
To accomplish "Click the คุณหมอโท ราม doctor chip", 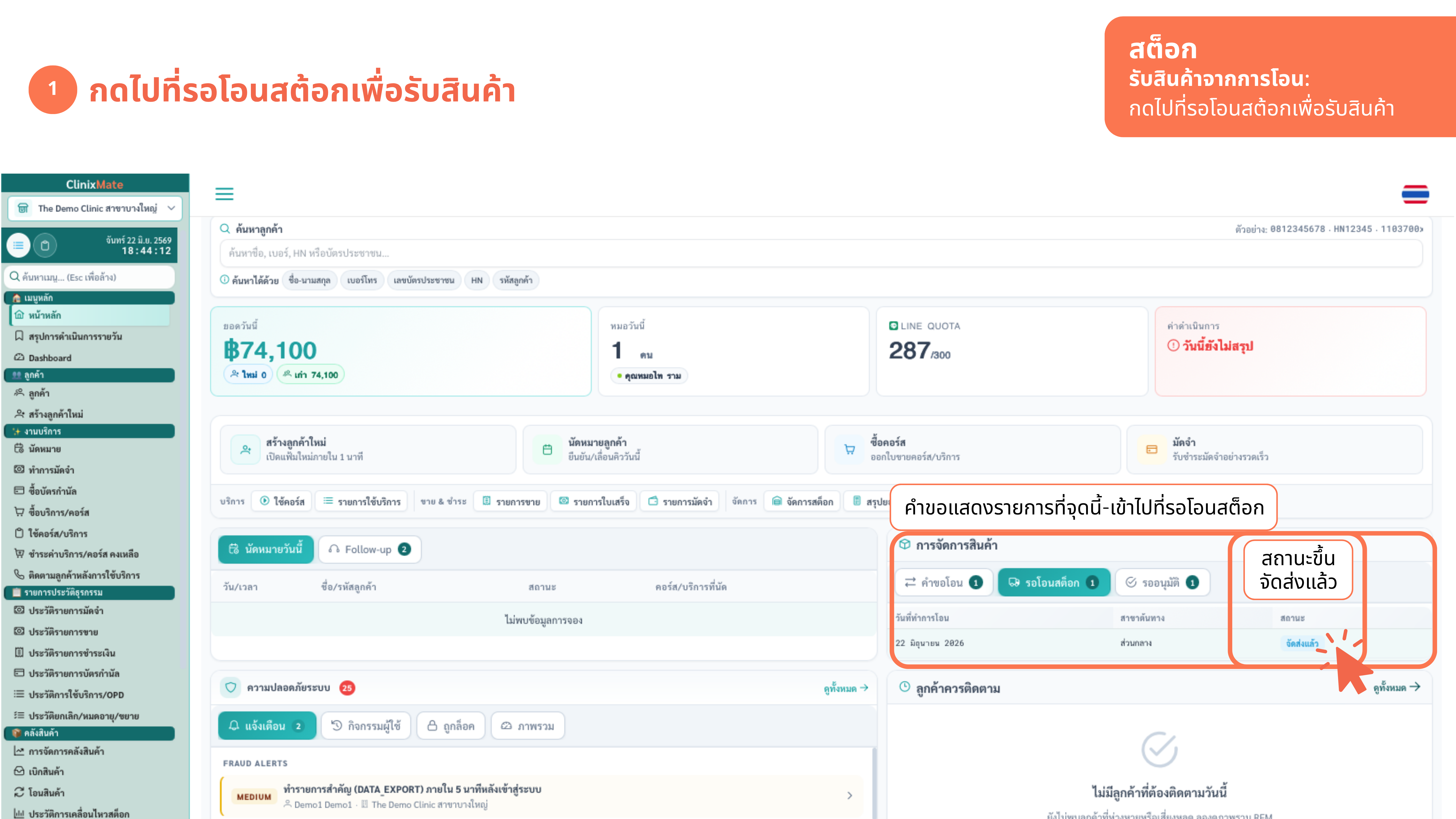I will click(649, 375).
